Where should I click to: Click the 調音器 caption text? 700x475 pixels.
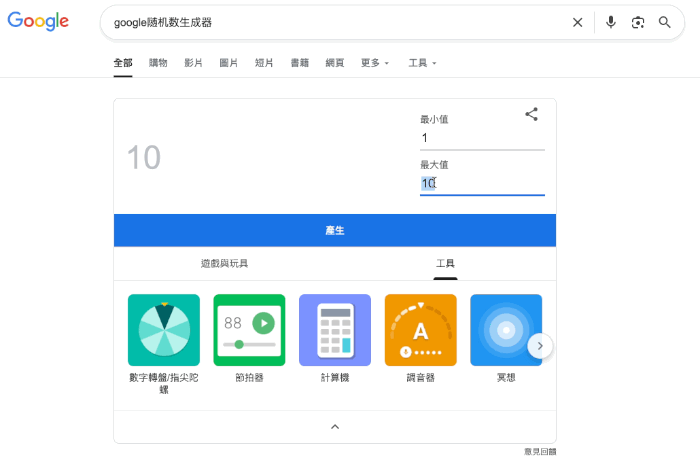click(421, 378)
